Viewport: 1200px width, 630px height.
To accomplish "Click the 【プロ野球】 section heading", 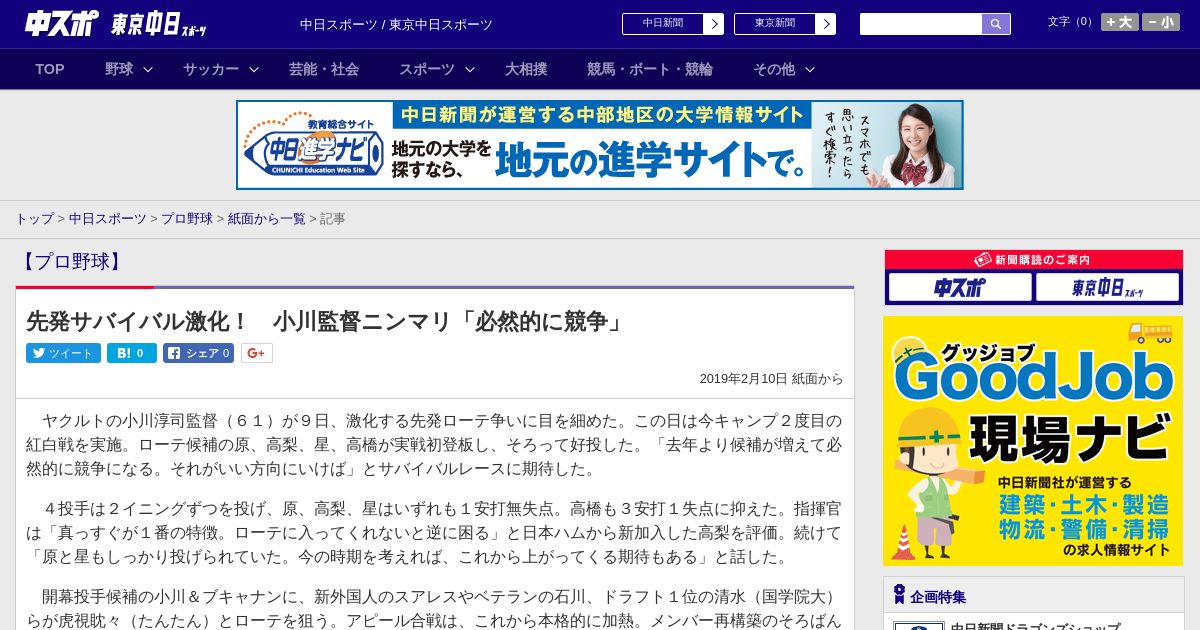I will 72,262.
